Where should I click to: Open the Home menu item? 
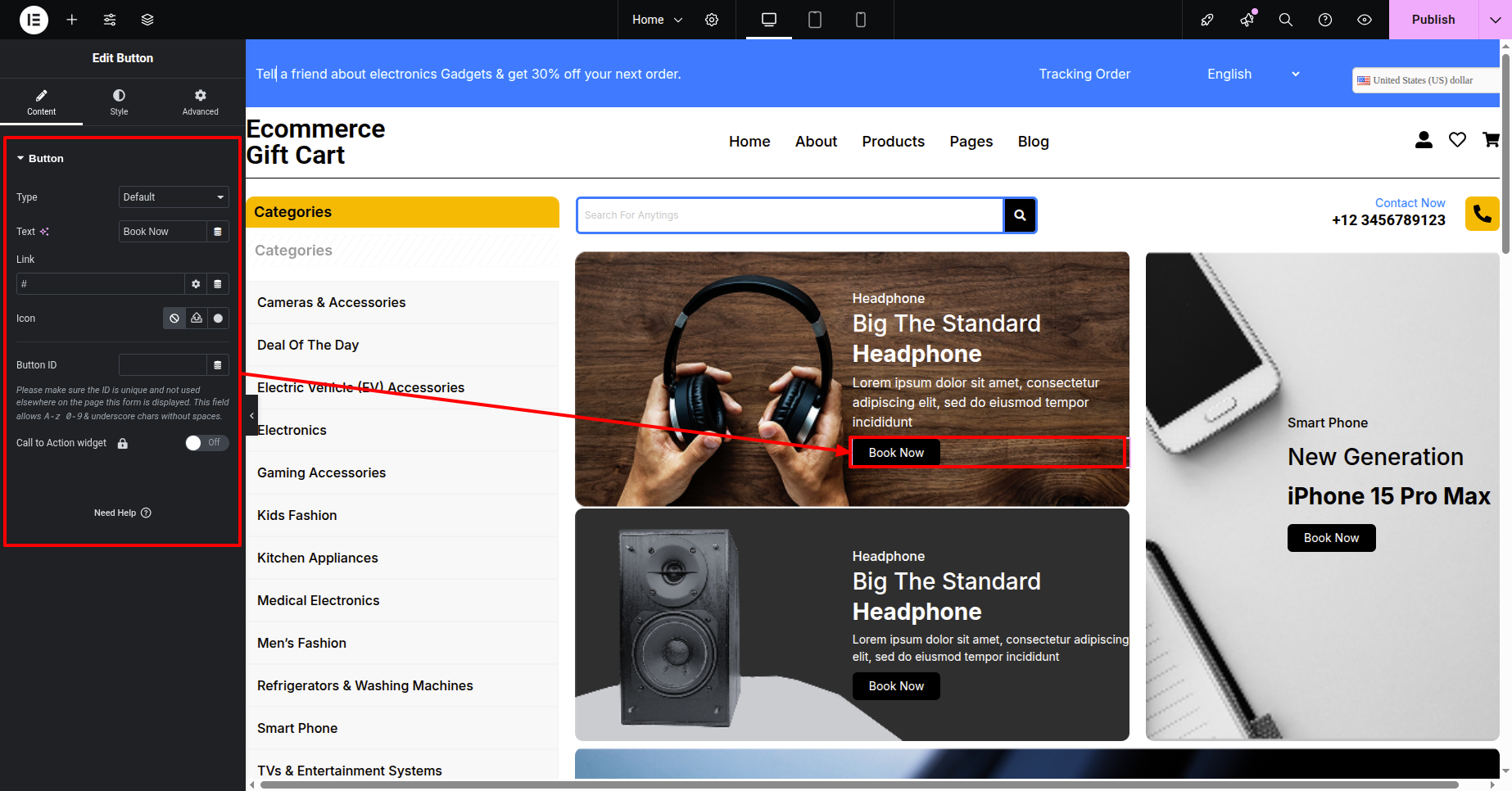tap(749, 142)
